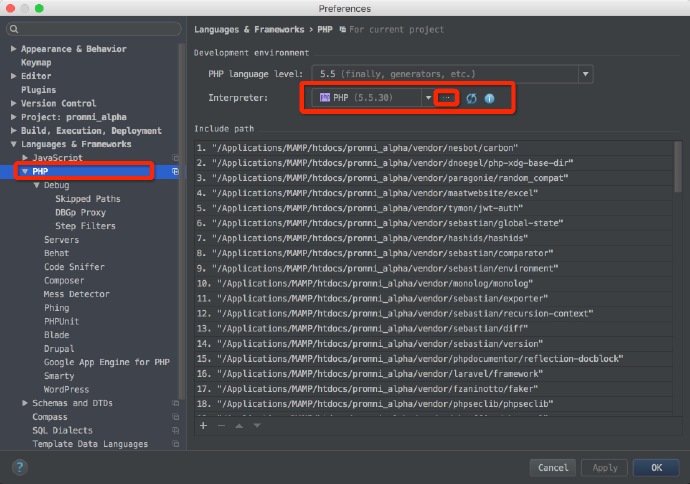This screenshot has height=484, width=690.
Task: Open PHPUnit settings
Action: pos(62,322)
